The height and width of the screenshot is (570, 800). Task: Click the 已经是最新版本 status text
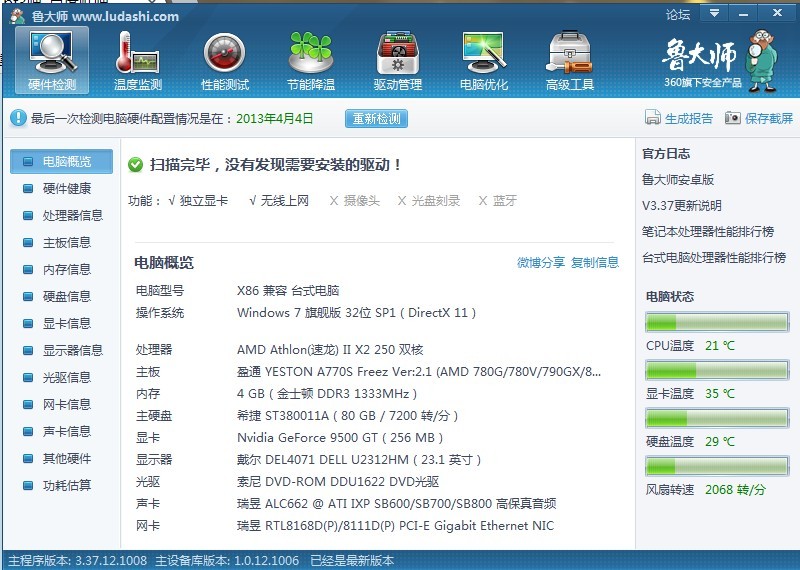[x=352, y=560]
